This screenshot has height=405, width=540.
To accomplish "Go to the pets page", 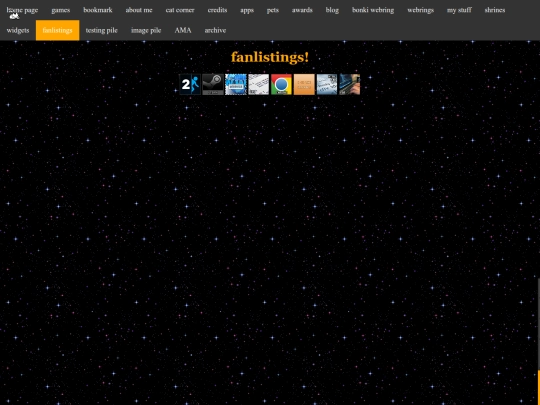I will (x=273, y=10).
